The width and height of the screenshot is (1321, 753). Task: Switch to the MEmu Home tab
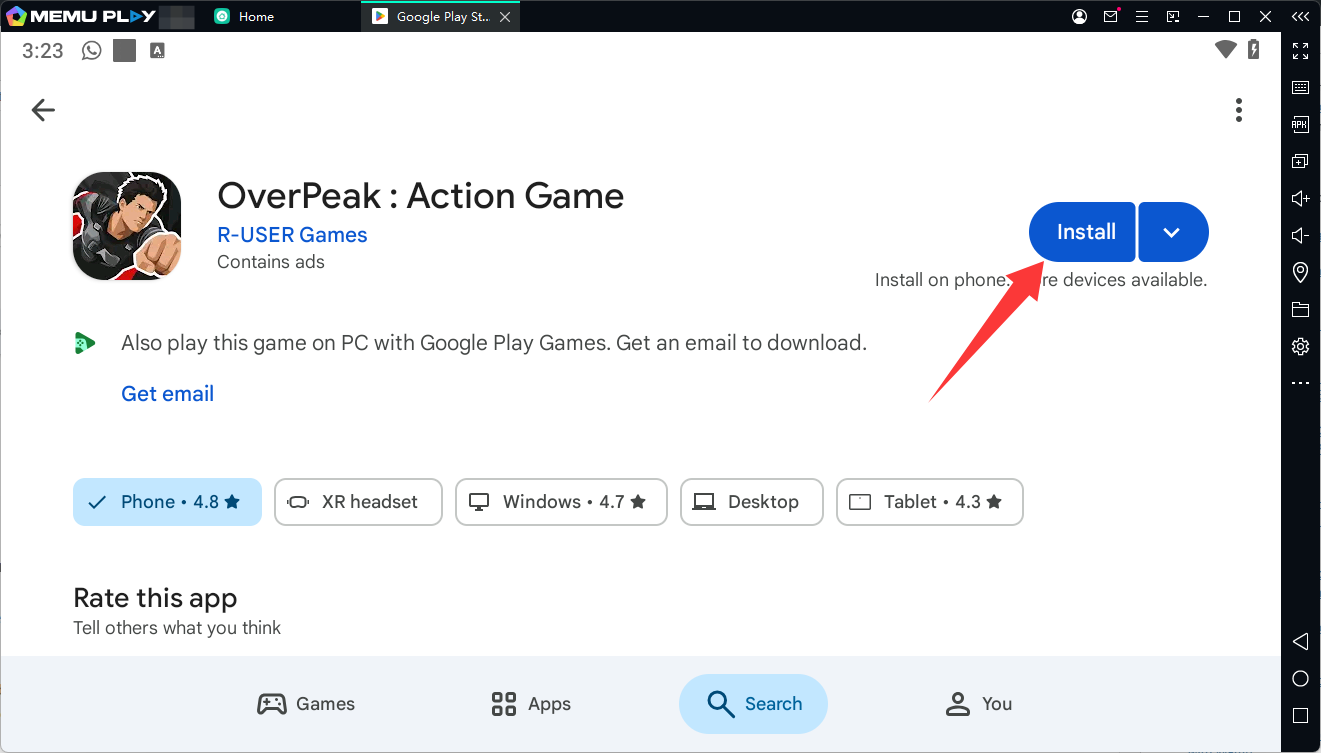pos(244,16)
